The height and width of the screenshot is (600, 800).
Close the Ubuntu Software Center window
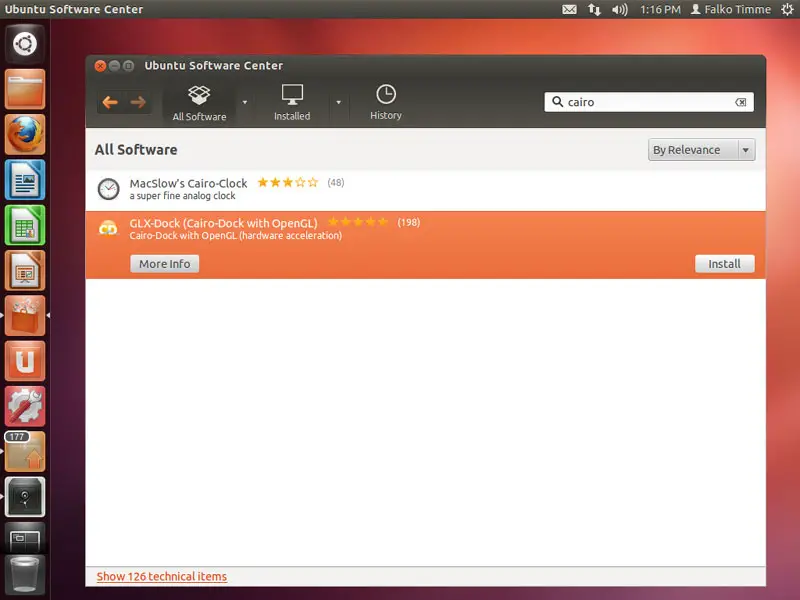click(101, 66)
